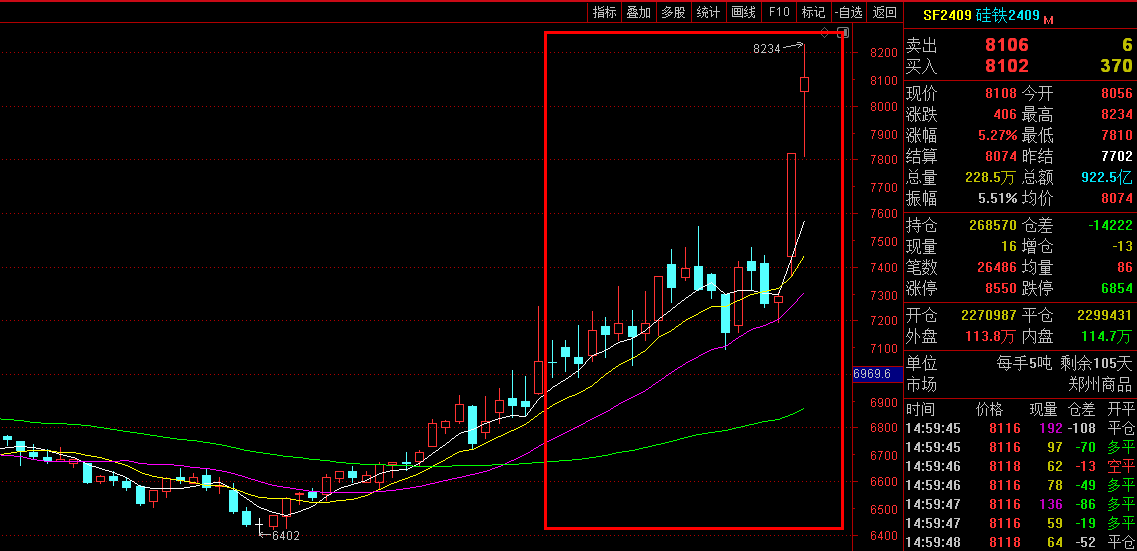
Task: Open the 叠加 overlay menu
Action: click(x=638, y=12)
